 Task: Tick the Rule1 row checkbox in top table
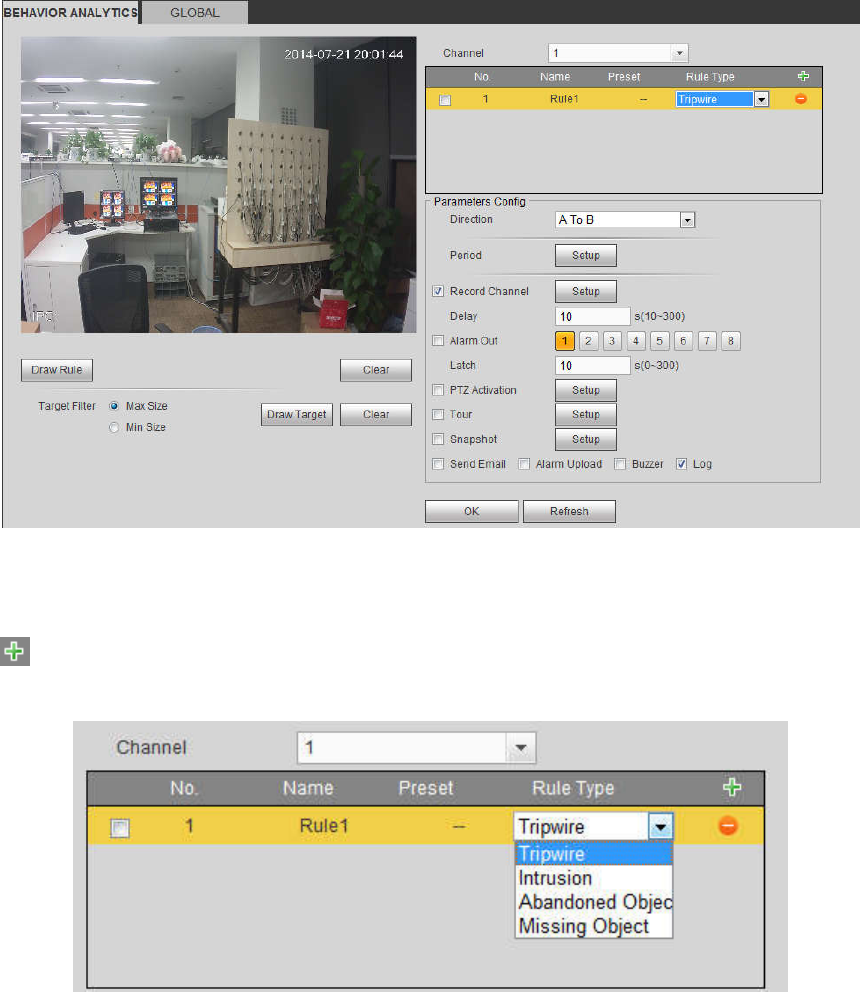click(x=446, y=100)
